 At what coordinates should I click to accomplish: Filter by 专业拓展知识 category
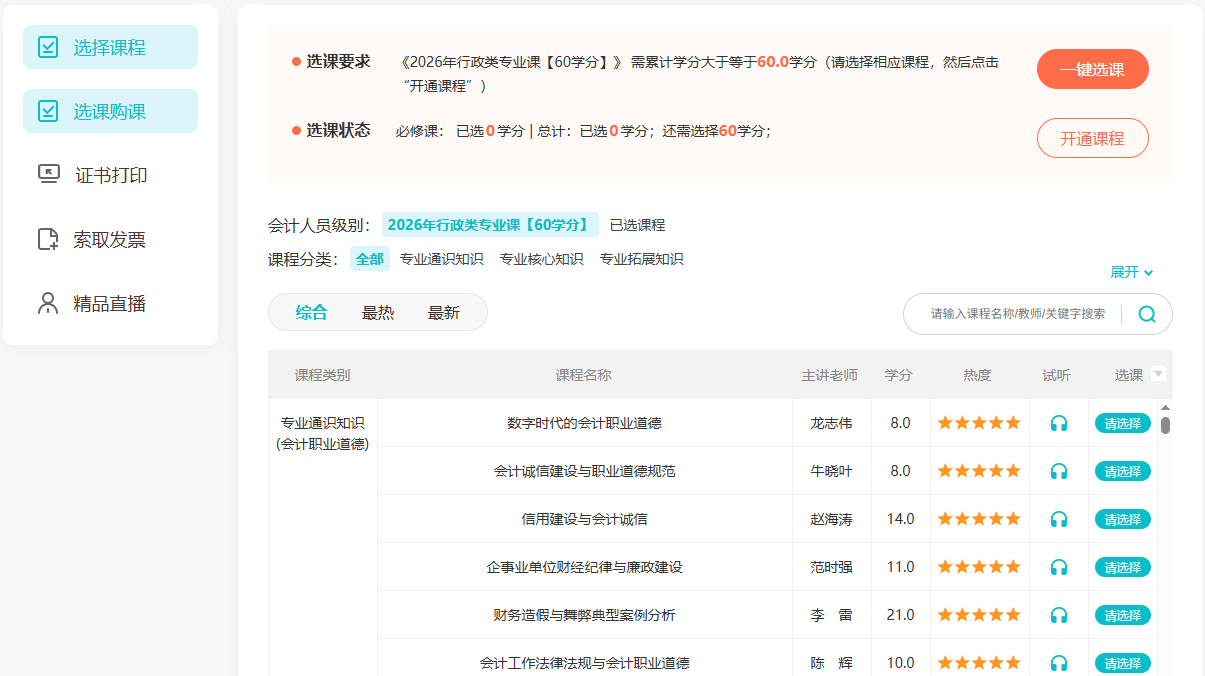point(641,259)
